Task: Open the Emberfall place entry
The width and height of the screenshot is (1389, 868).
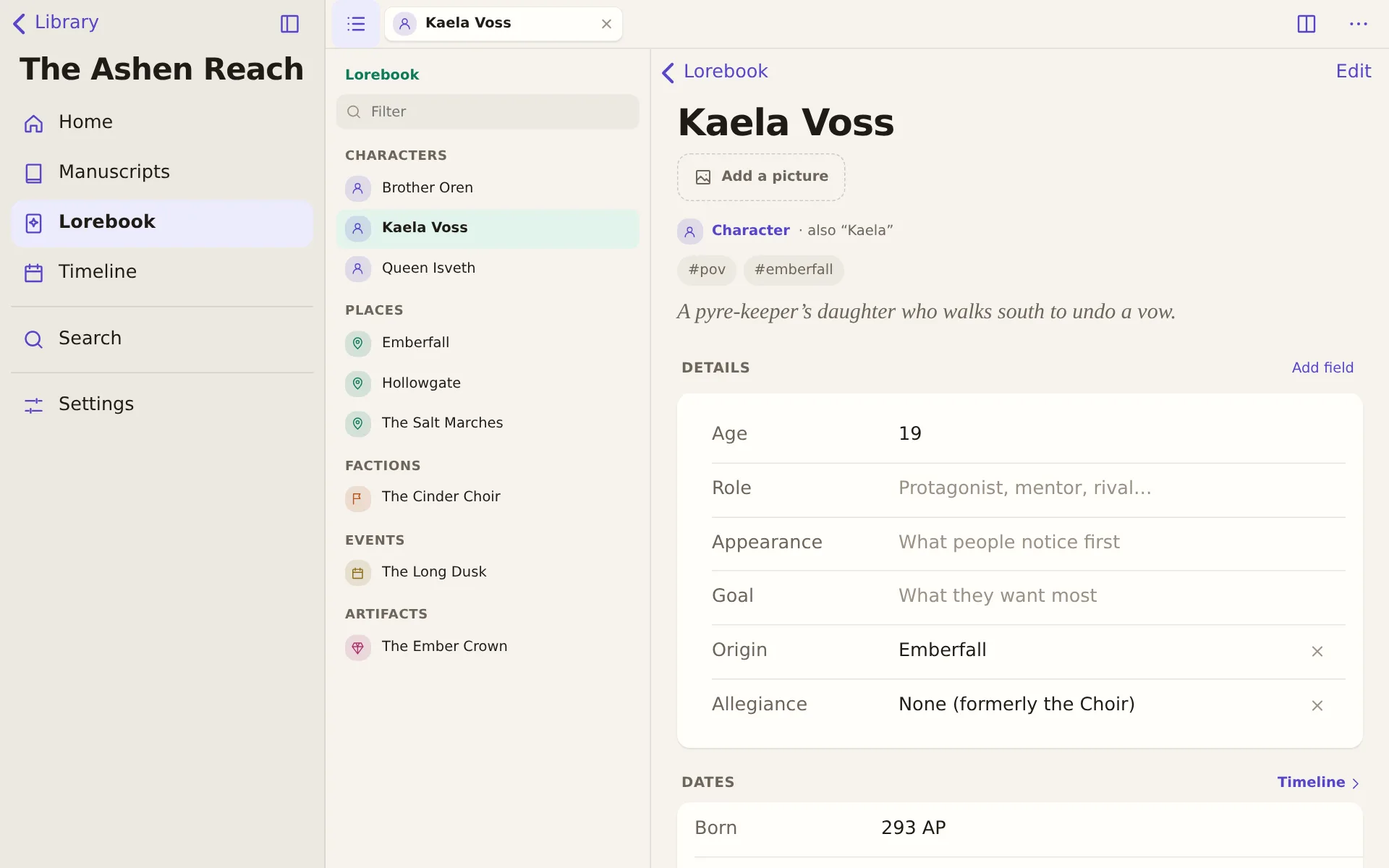Action: (488, 343)
